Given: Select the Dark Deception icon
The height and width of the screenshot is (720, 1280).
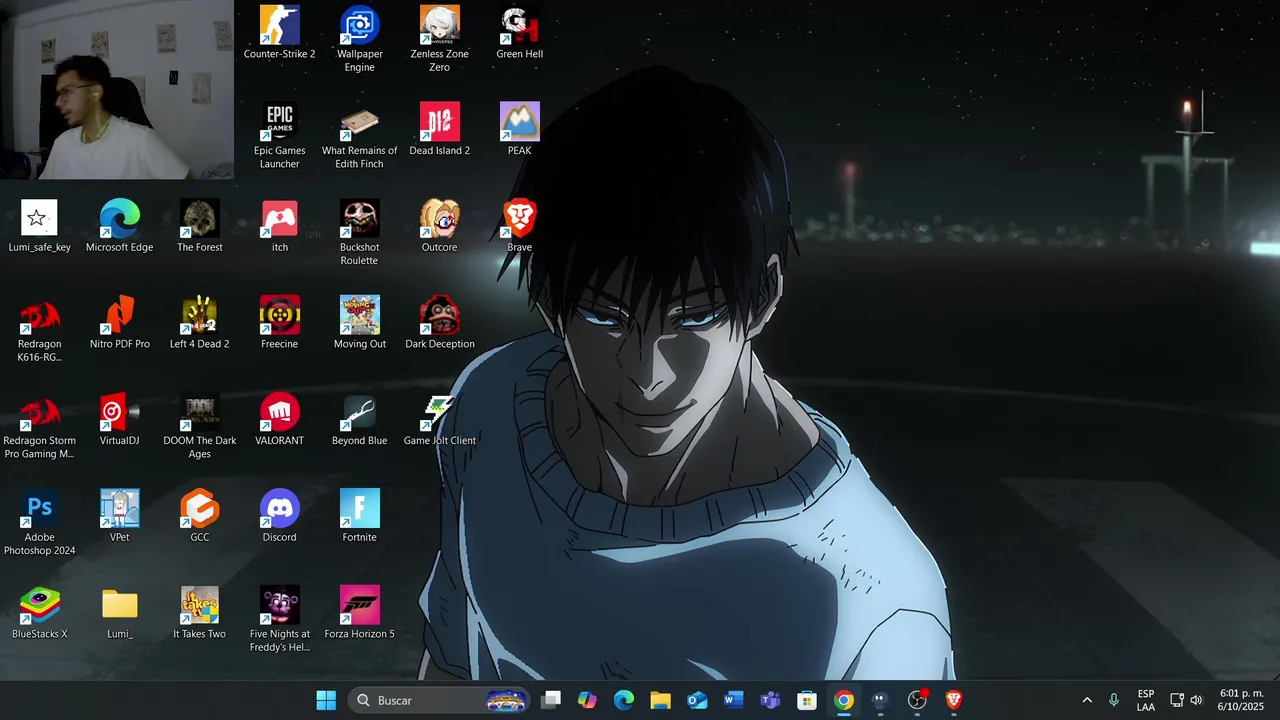Looking at the screenshot, I should tap(440, 323).
